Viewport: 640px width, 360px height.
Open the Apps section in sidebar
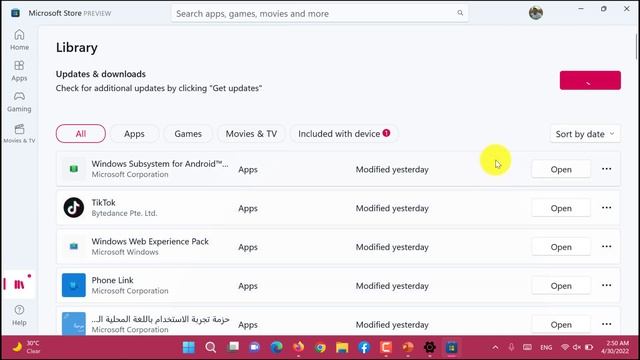pos(19,71)
